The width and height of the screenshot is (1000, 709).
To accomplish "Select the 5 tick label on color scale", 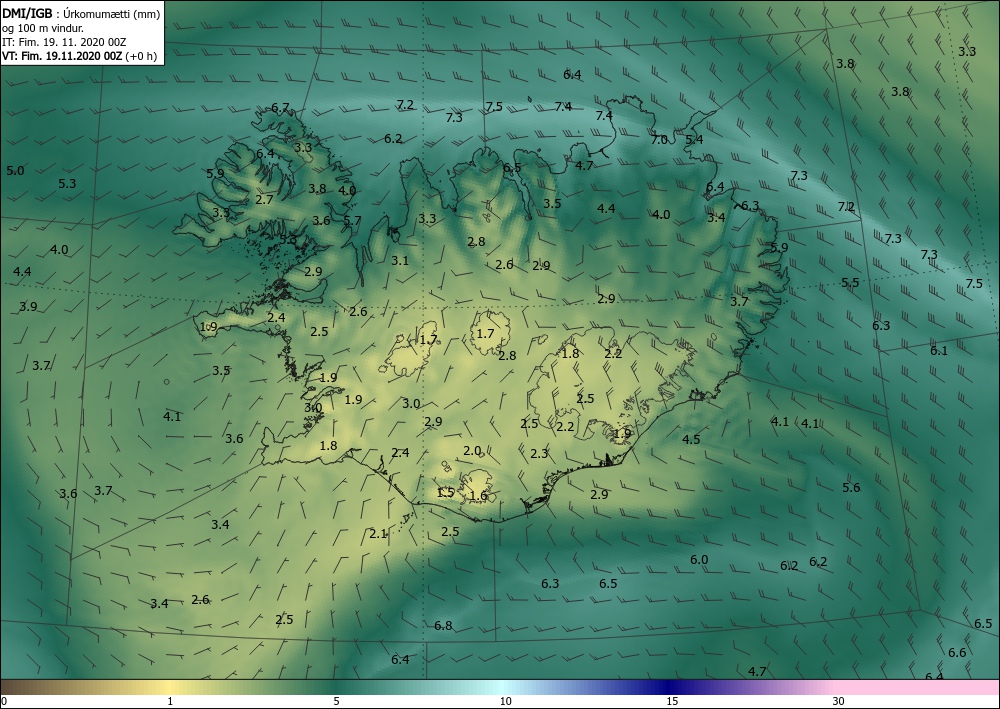I will [336, 701].
